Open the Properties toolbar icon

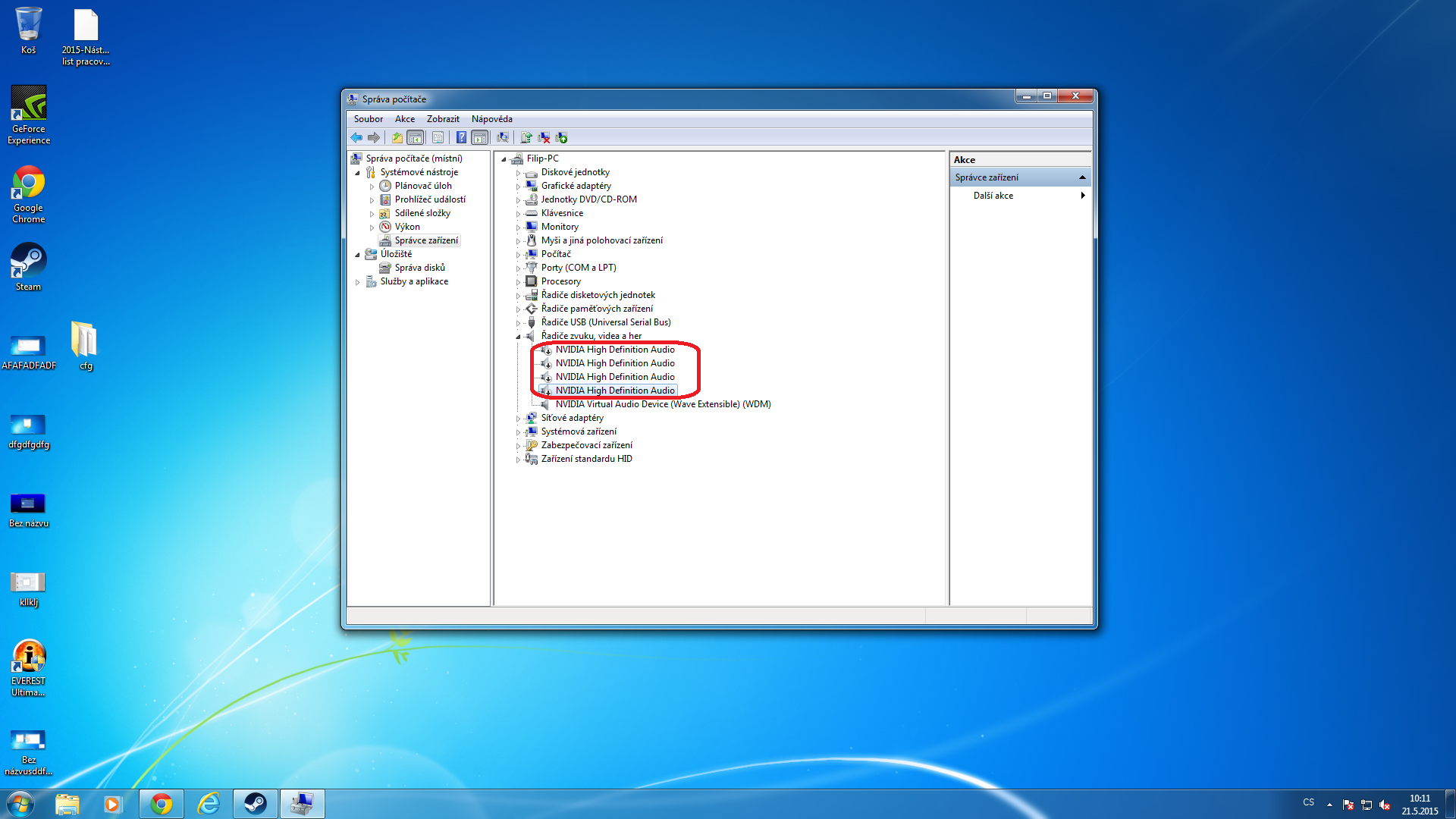click(438, 137)
